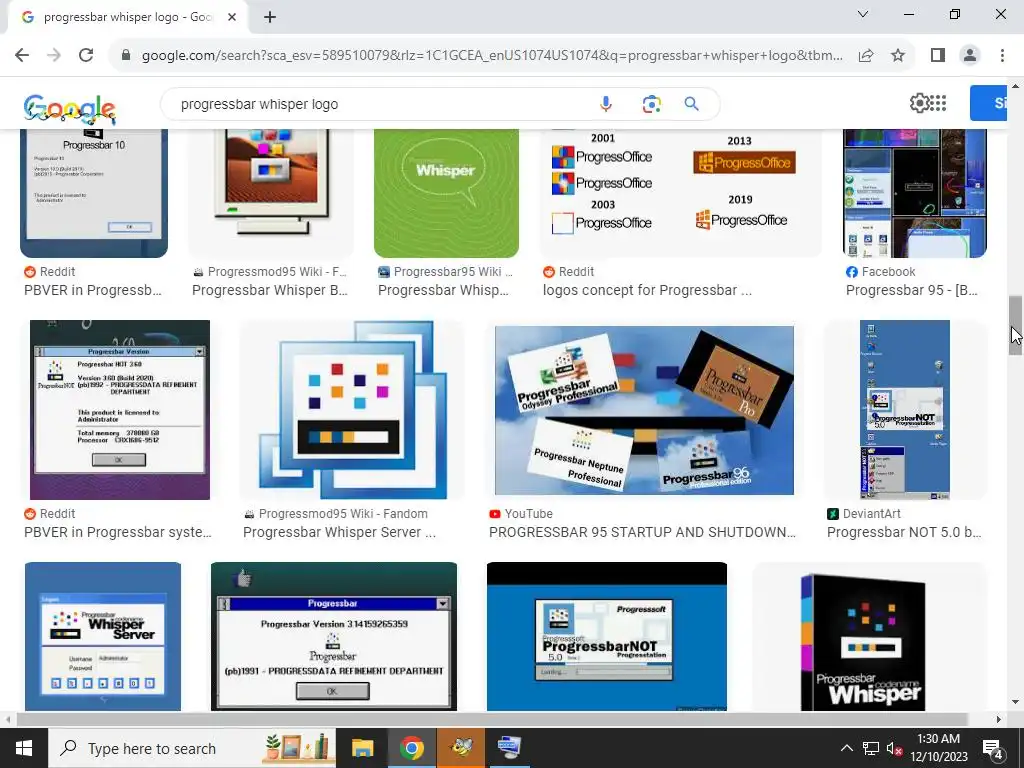This screenshot has width=1024, height=768.
Task: Click the page scroll-down arrow
Action: pos(1015,703)
